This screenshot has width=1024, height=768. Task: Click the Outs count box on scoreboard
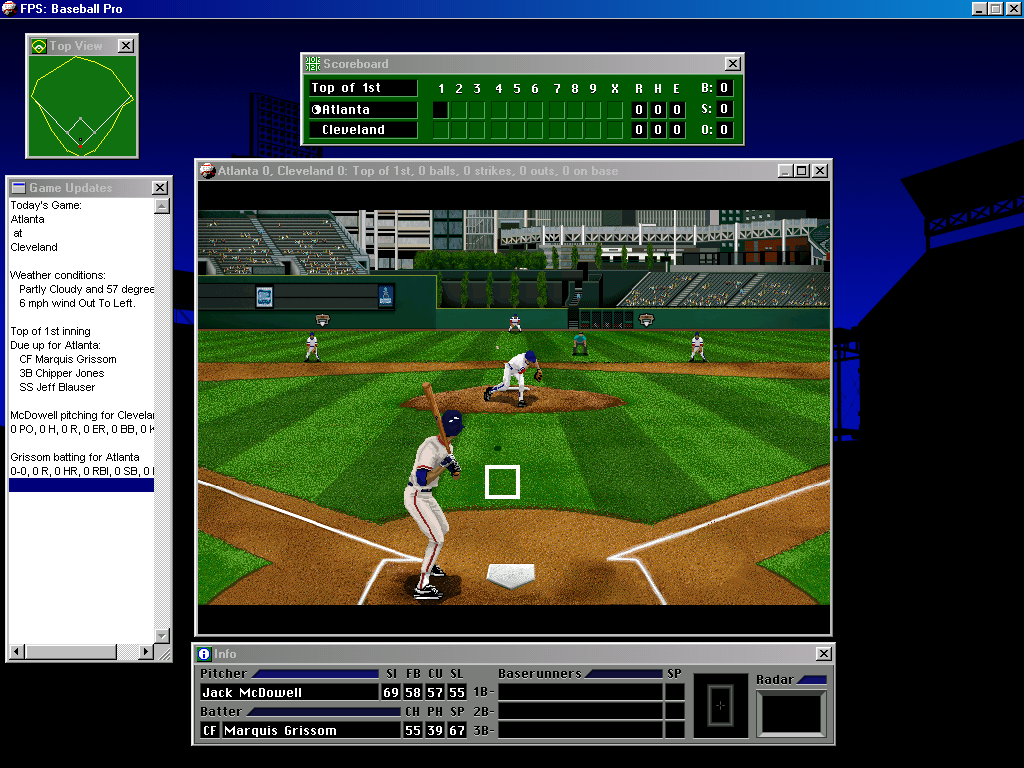point(724,130)
